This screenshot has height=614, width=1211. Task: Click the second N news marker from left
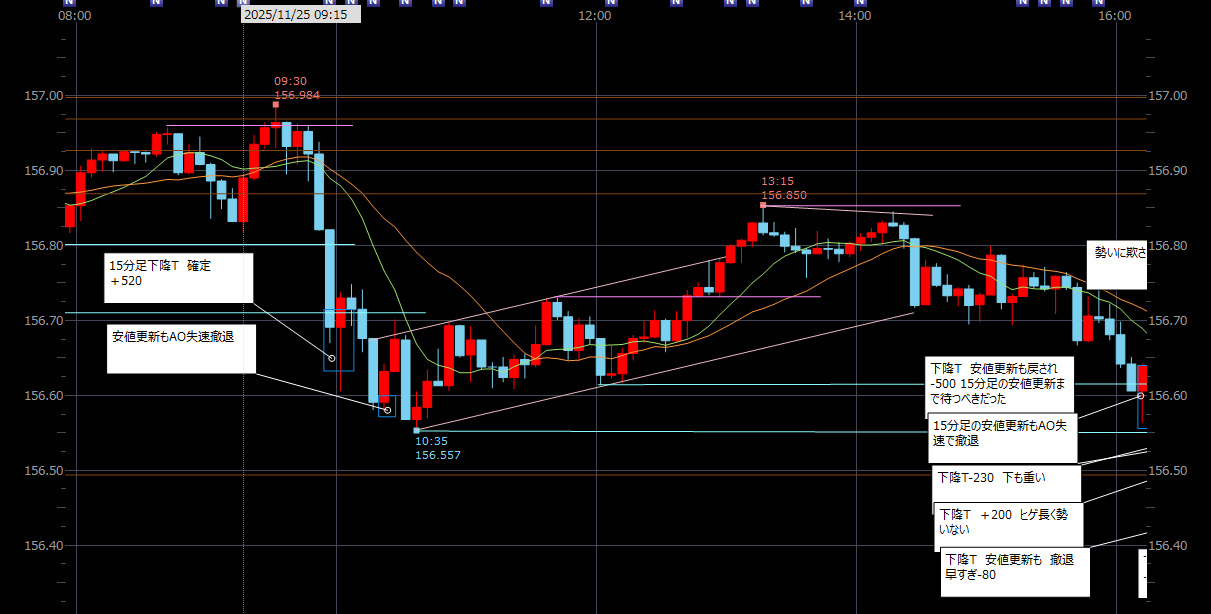coord(220,3)
